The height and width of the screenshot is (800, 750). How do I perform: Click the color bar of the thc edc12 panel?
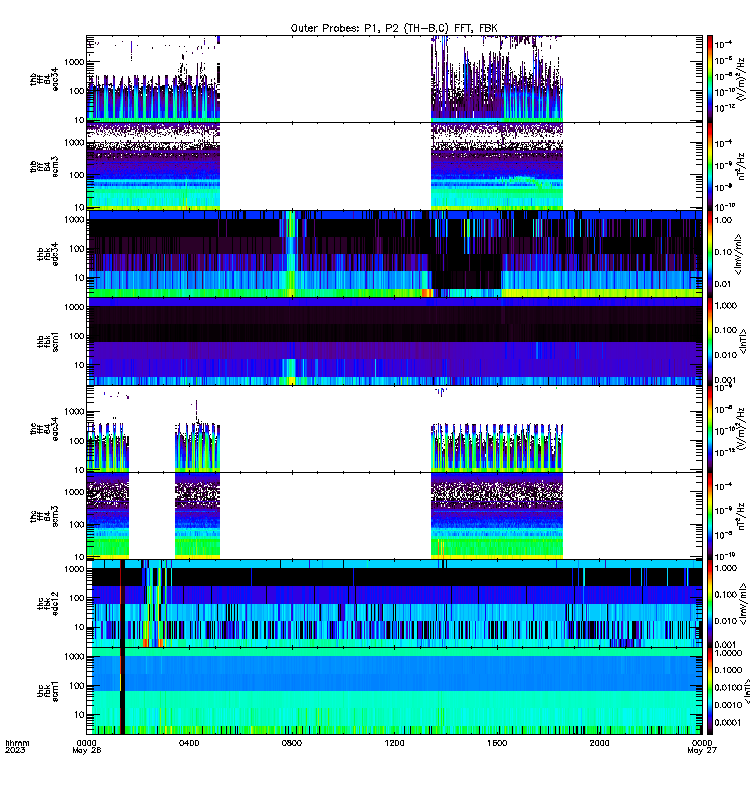point(710,604)
